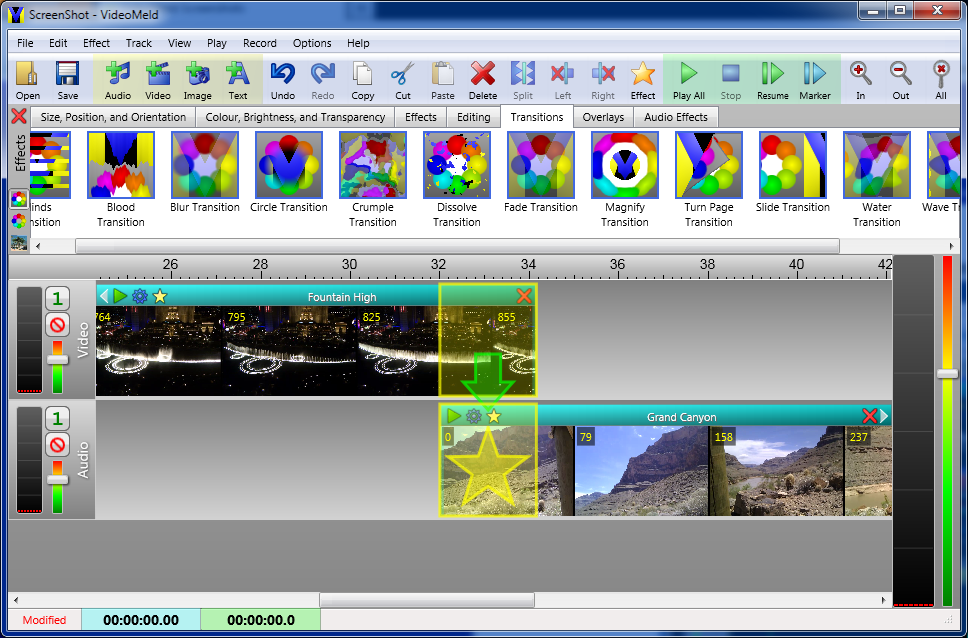Close the Effects panel with red X

click(x=19, y=116)
